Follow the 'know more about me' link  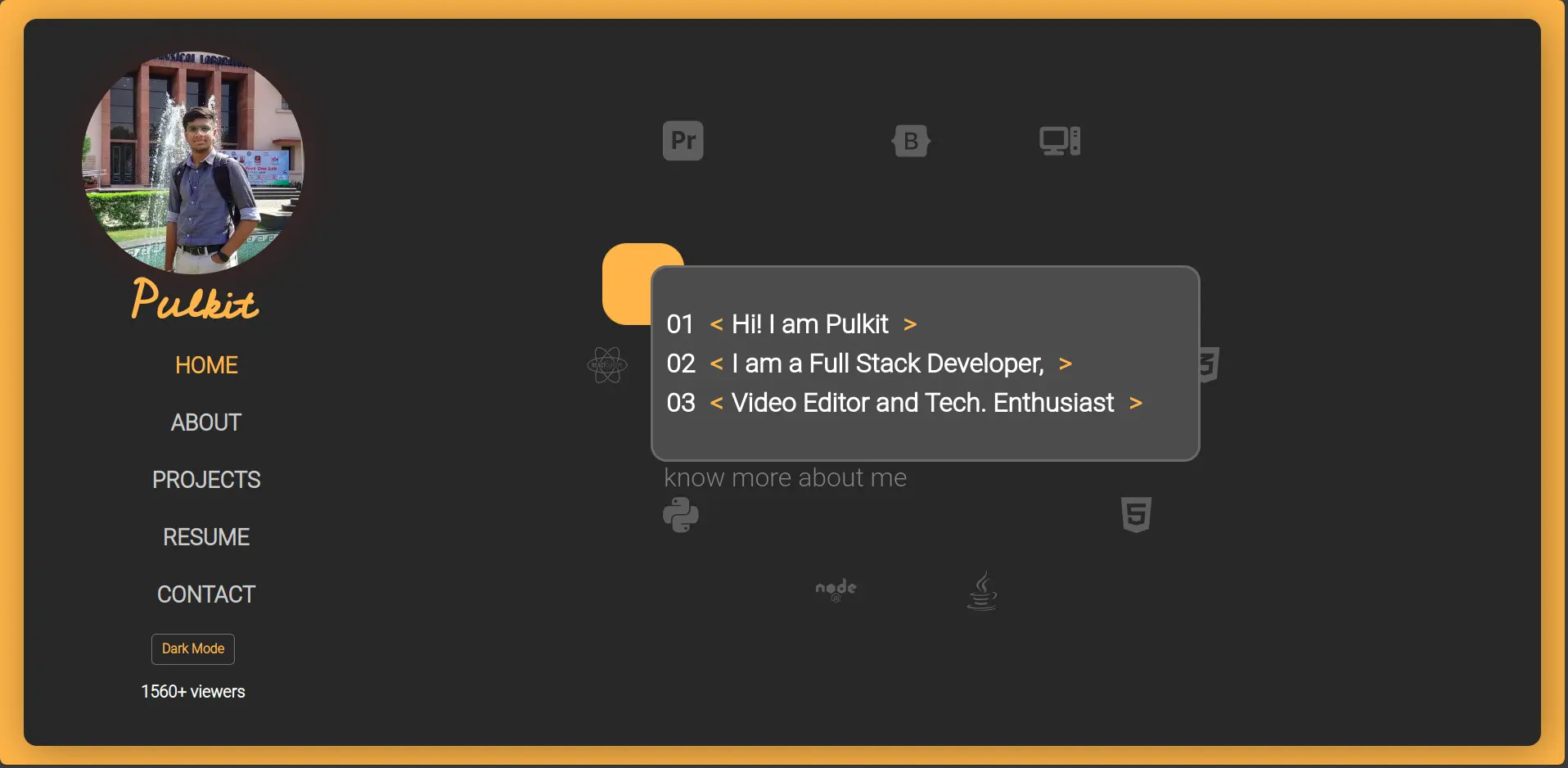pos(785,477)
